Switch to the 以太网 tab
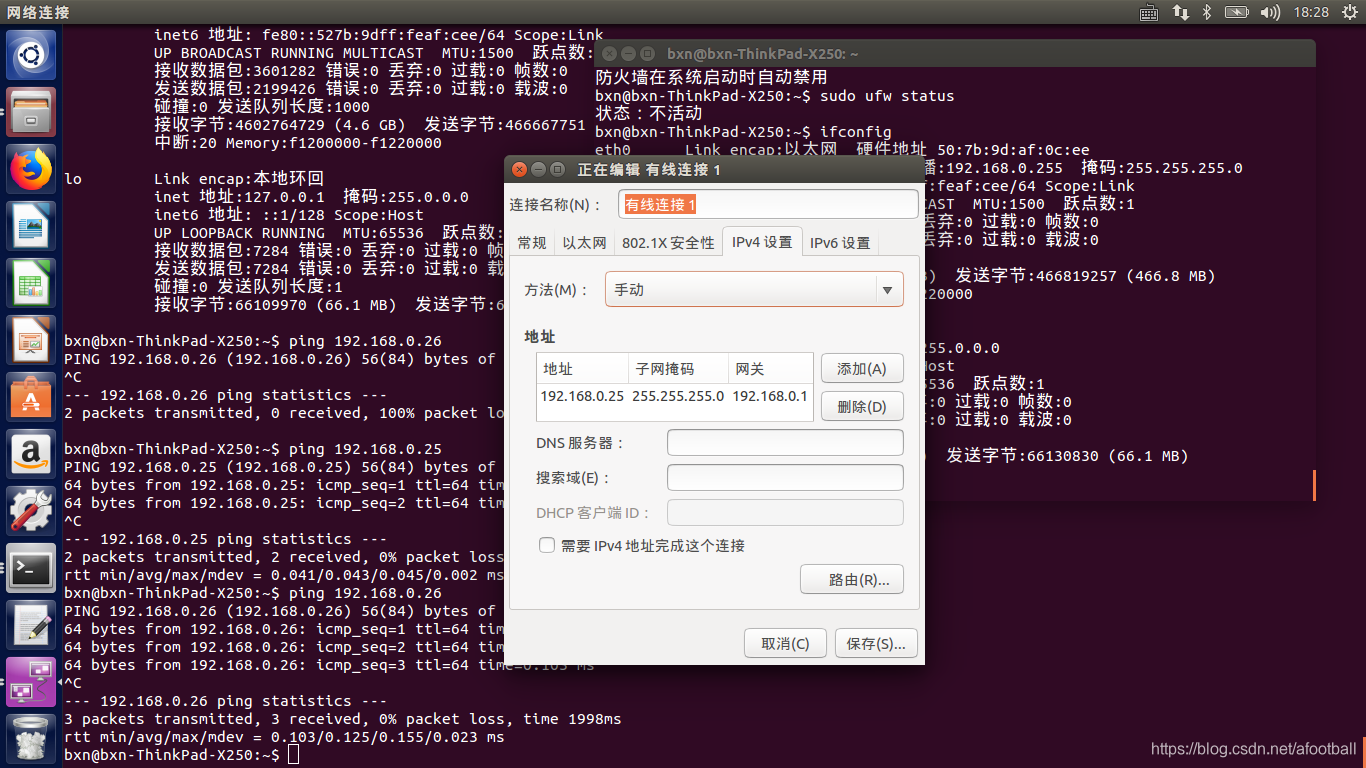Screen dimensions: 1366x768 point(584,243)
